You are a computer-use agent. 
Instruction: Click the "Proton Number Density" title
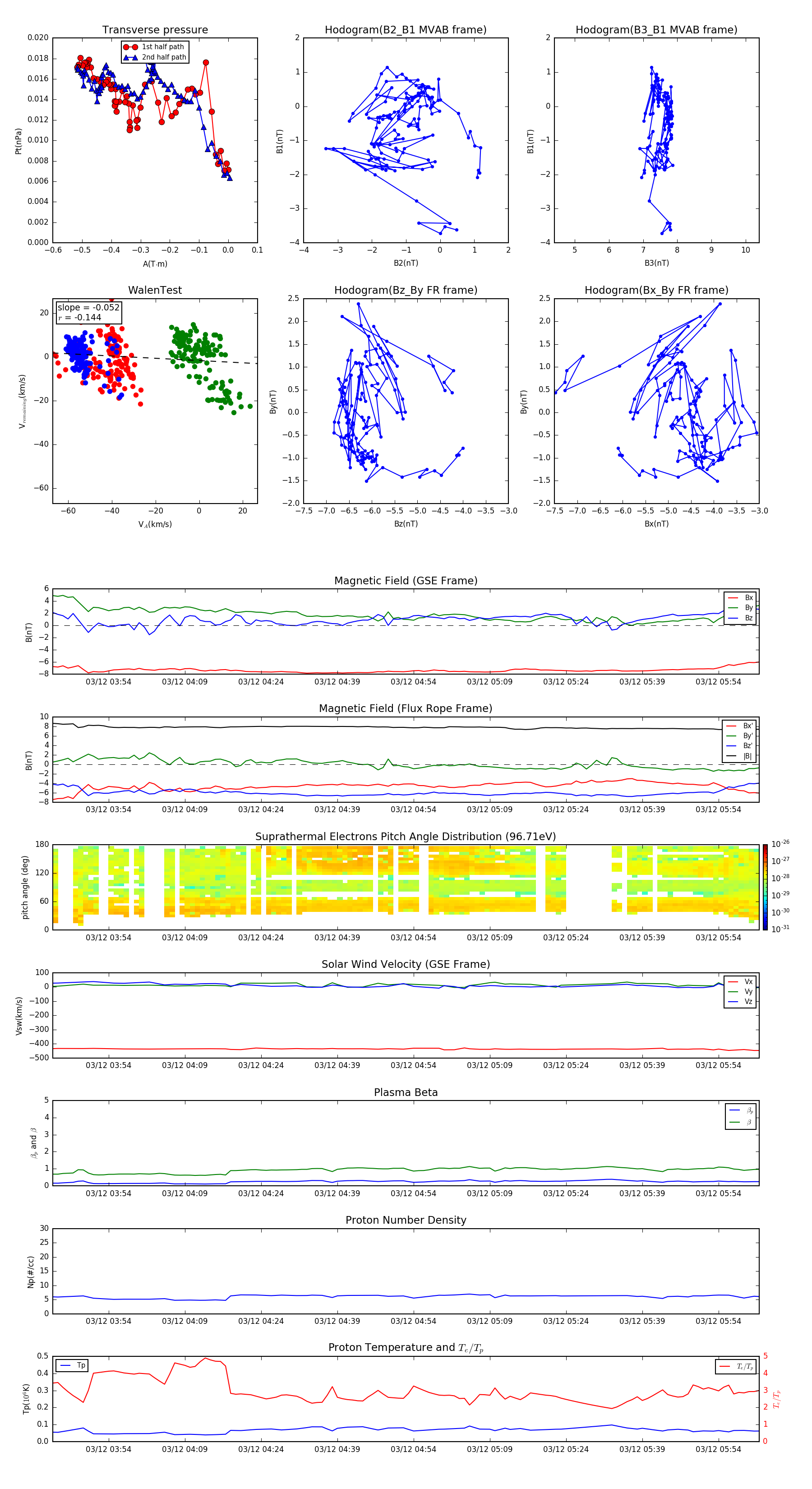(x=406, y=1220)
